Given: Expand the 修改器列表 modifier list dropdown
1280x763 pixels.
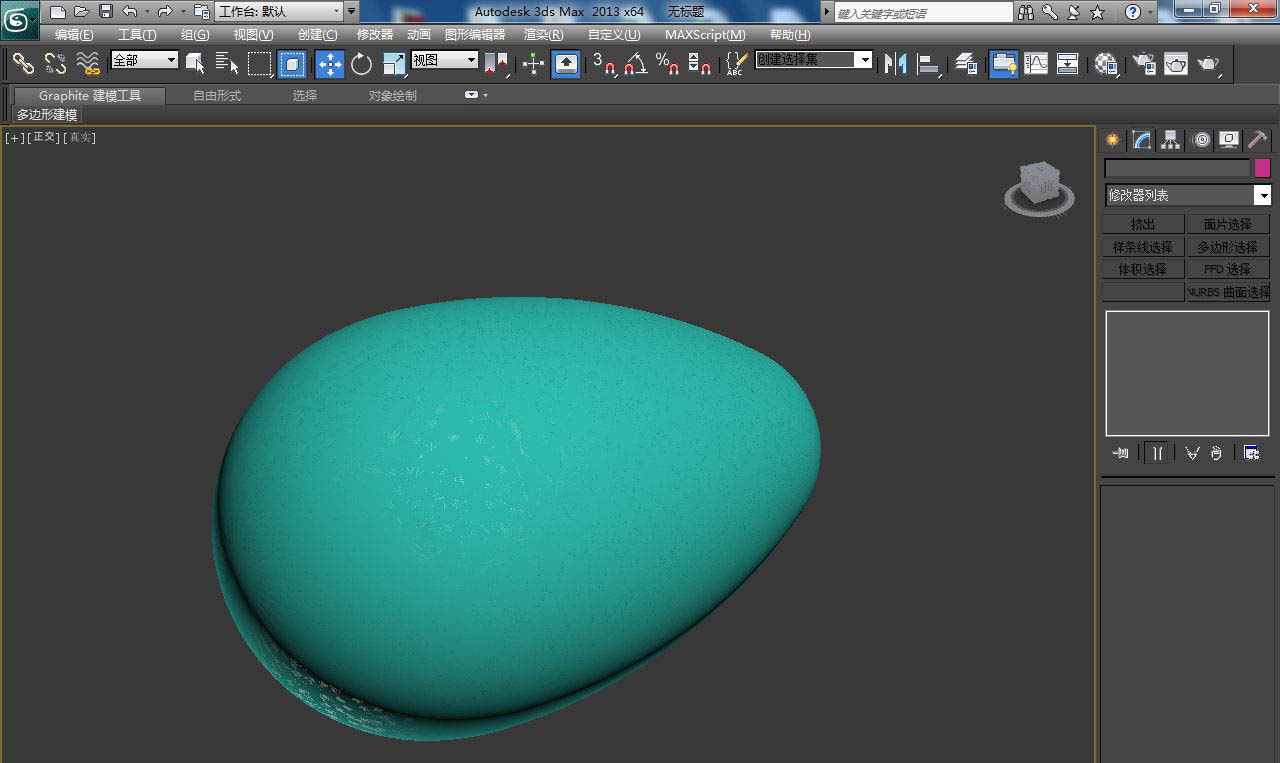Looking at the screenshot, I should (1188, 195).
